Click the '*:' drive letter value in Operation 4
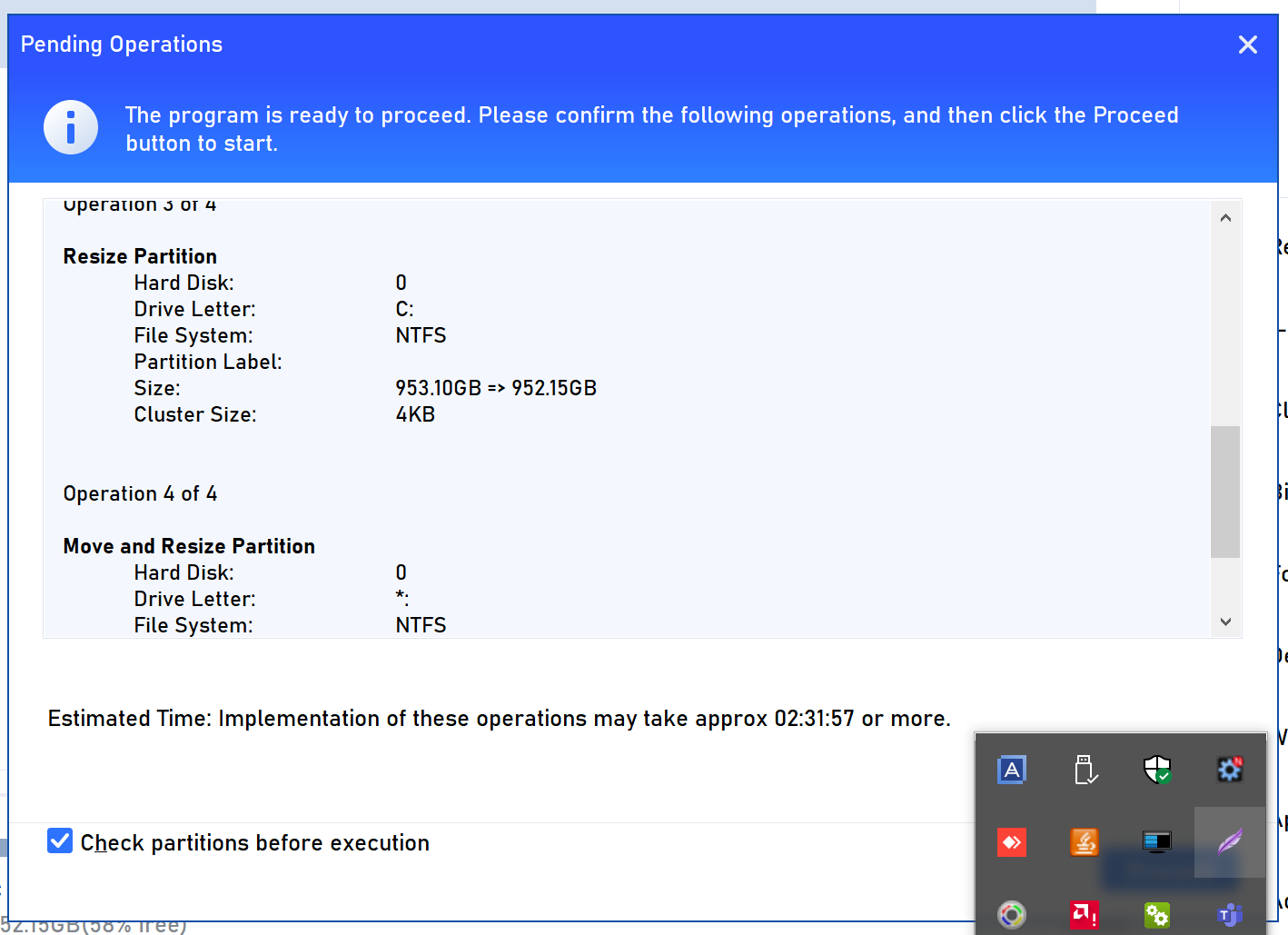Viewport: 1288px width, 935px height. point(402,599)
